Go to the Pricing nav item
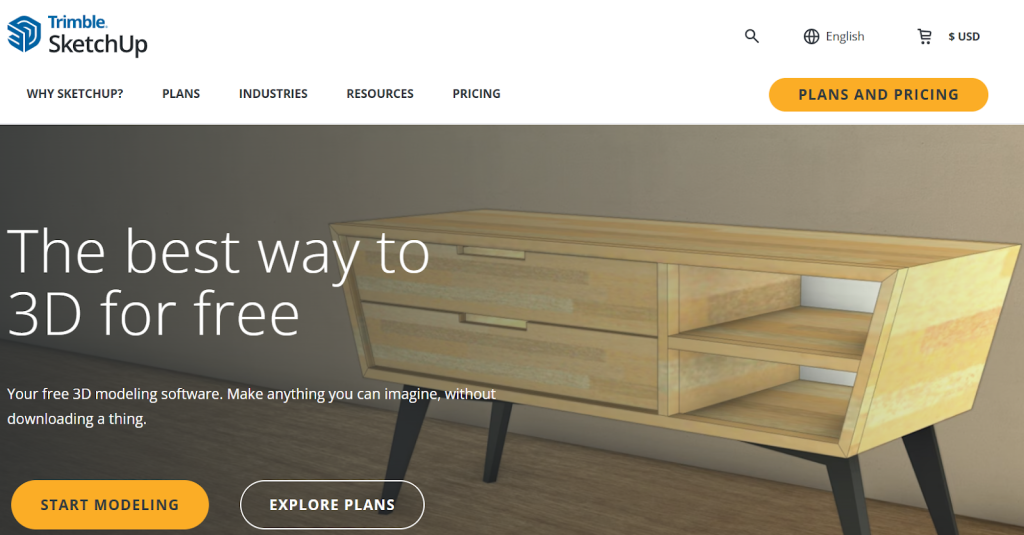This screenshot has height=535, width=1024. point(477,94)
